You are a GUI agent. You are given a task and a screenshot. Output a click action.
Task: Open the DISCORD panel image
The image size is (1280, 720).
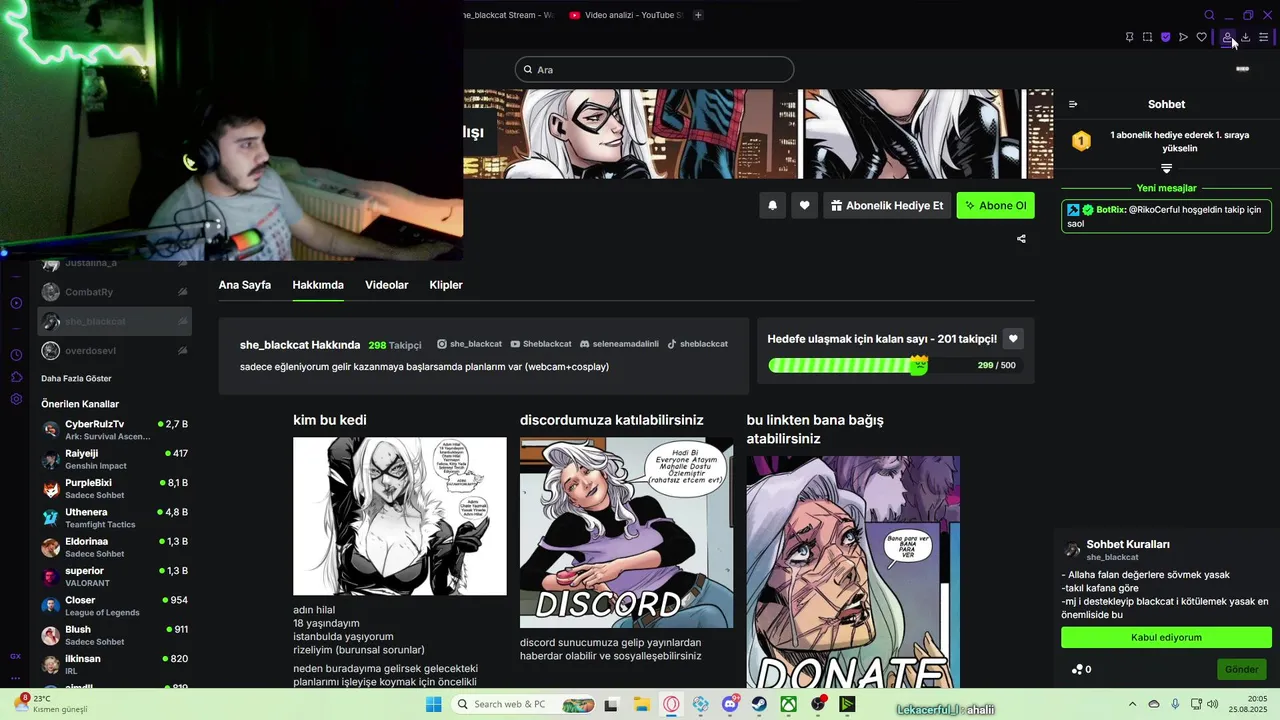626,532
